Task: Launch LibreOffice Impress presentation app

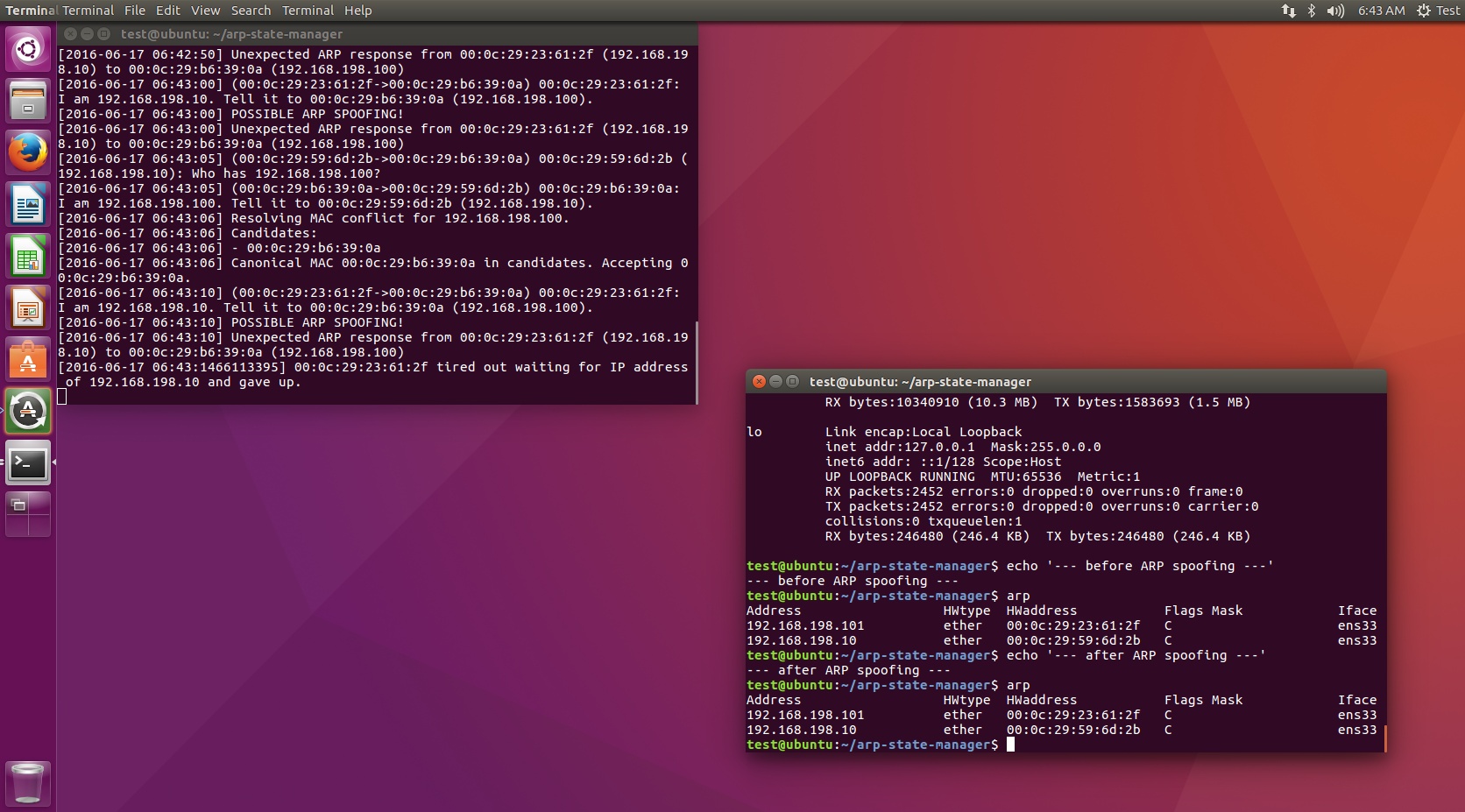Action: 28,308
